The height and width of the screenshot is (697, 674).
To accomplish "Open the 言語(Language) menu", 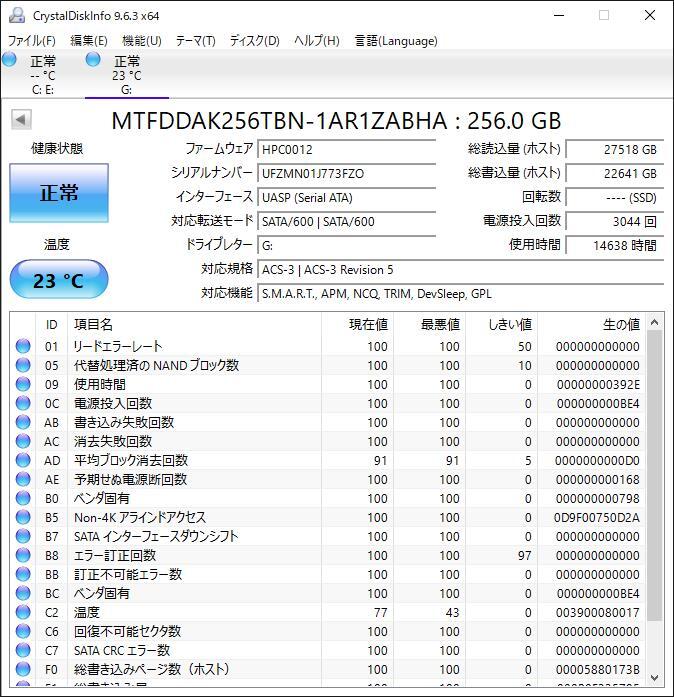I will pos(396,41).
